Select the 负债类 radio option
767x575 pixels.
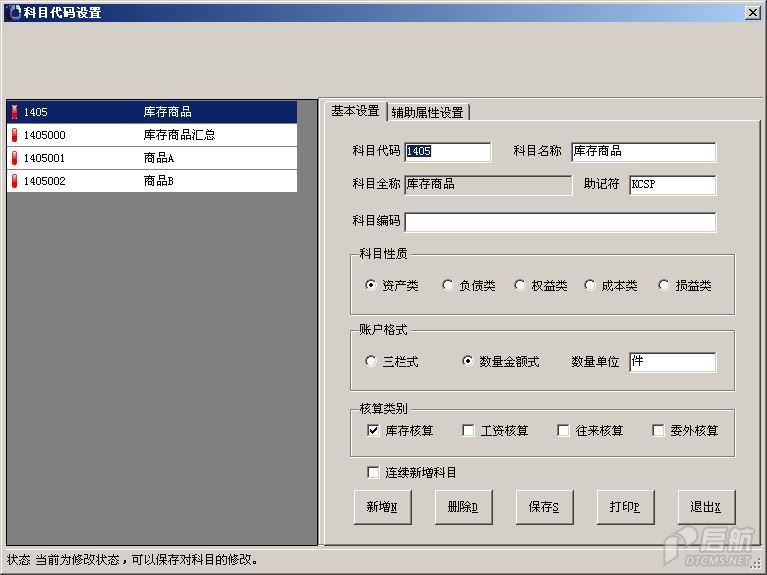(x=448, y=286)
